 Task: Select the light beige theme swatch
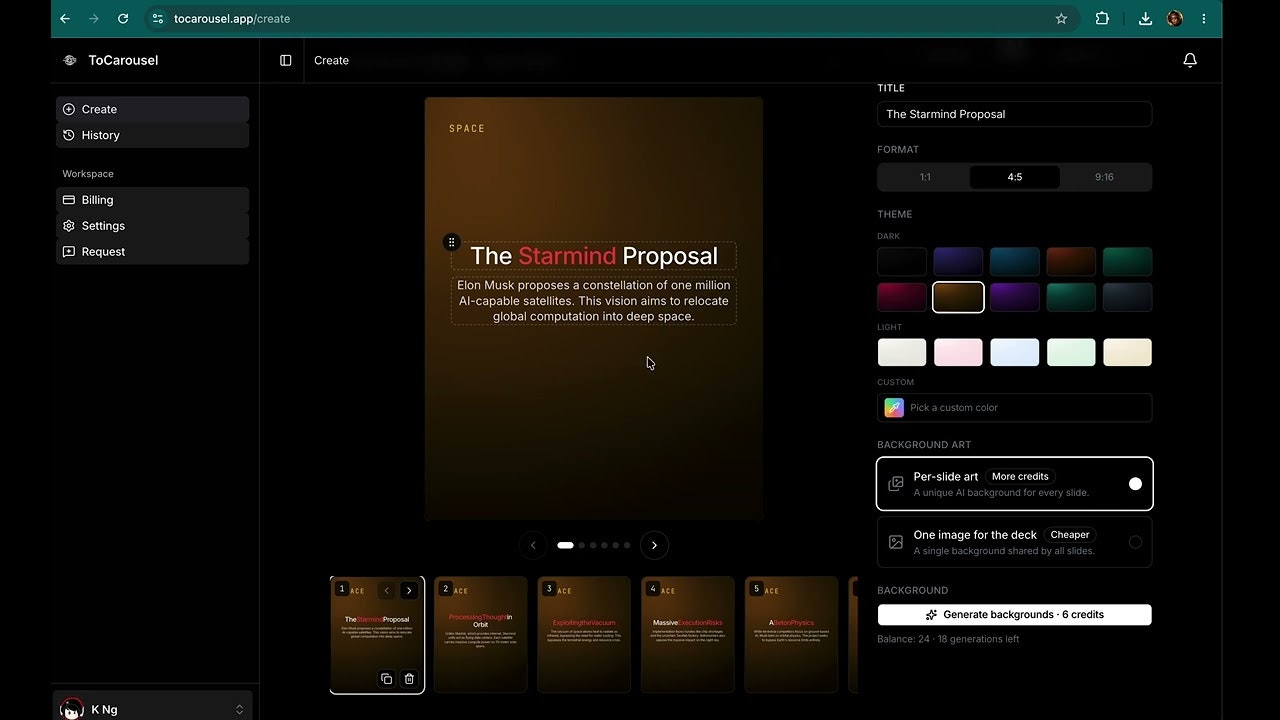coord(1127,352)
